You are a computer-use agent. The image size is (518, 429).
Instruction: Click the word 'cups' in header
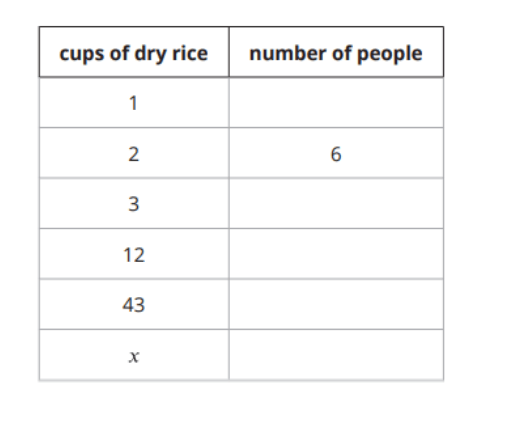tap(82, 55)
